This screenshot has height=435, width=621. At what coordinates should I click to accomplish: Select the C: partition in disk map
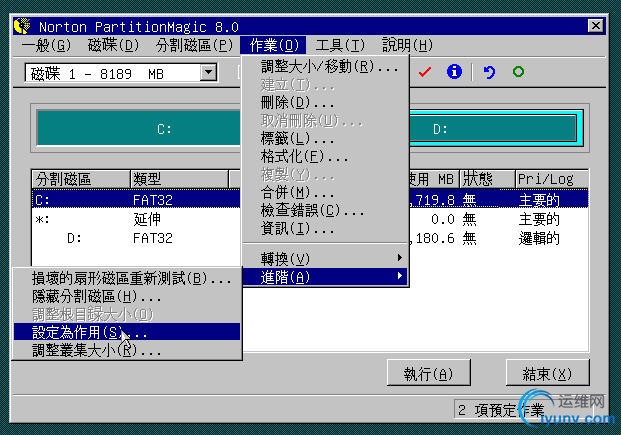click(139, 128)
